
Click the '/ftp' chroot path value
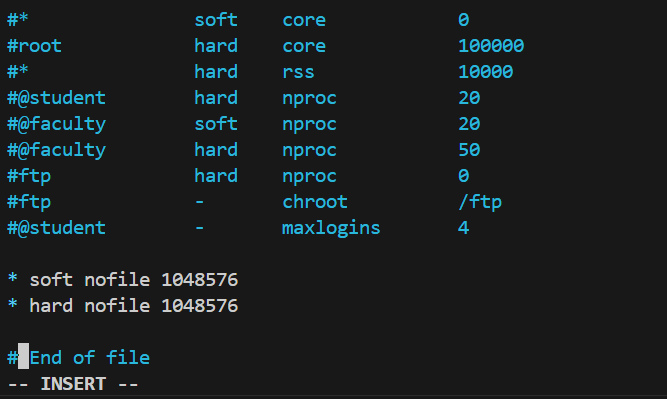[x=480, y=202]
